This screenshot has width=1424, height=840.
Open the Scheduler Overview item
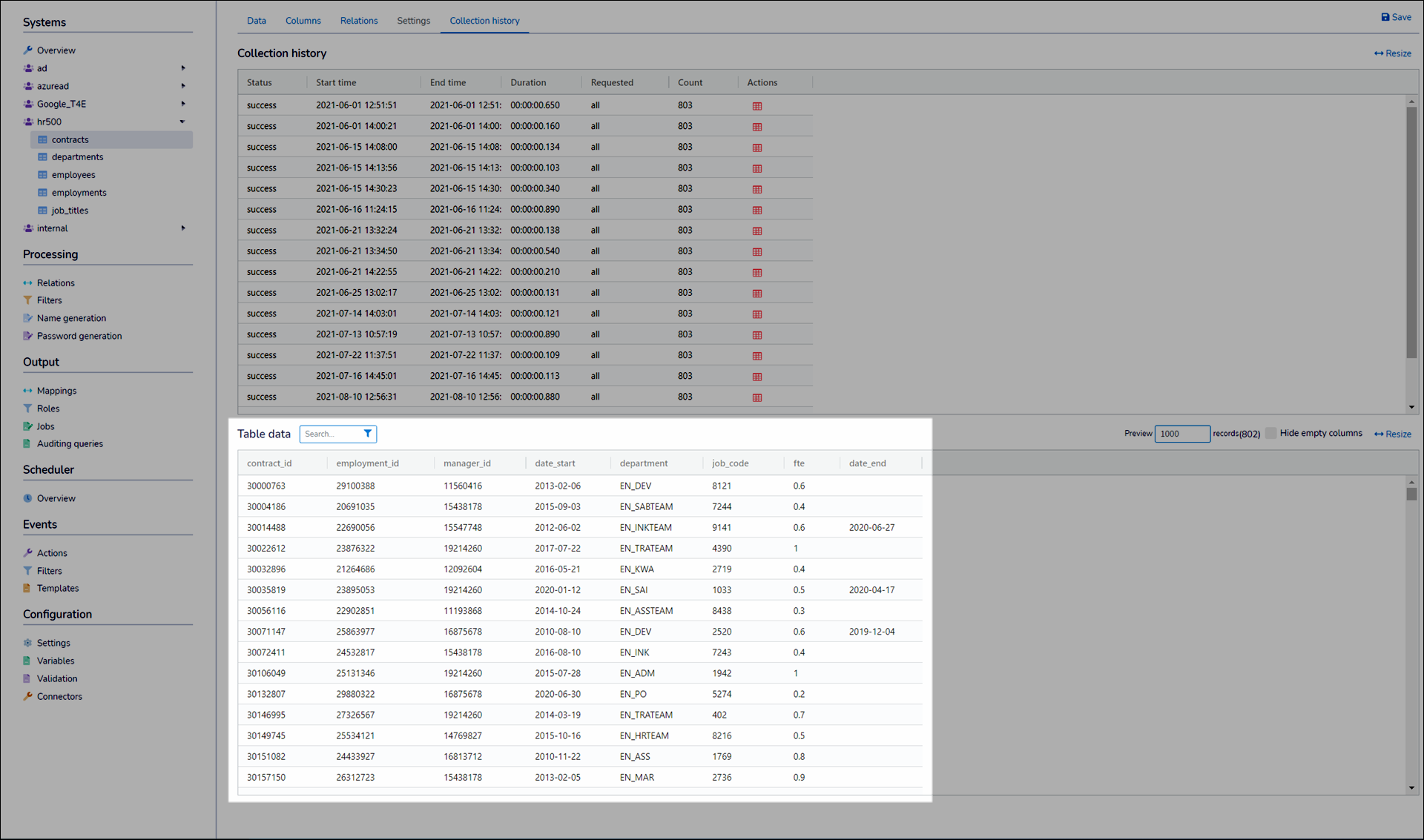[x=56, y=498]
